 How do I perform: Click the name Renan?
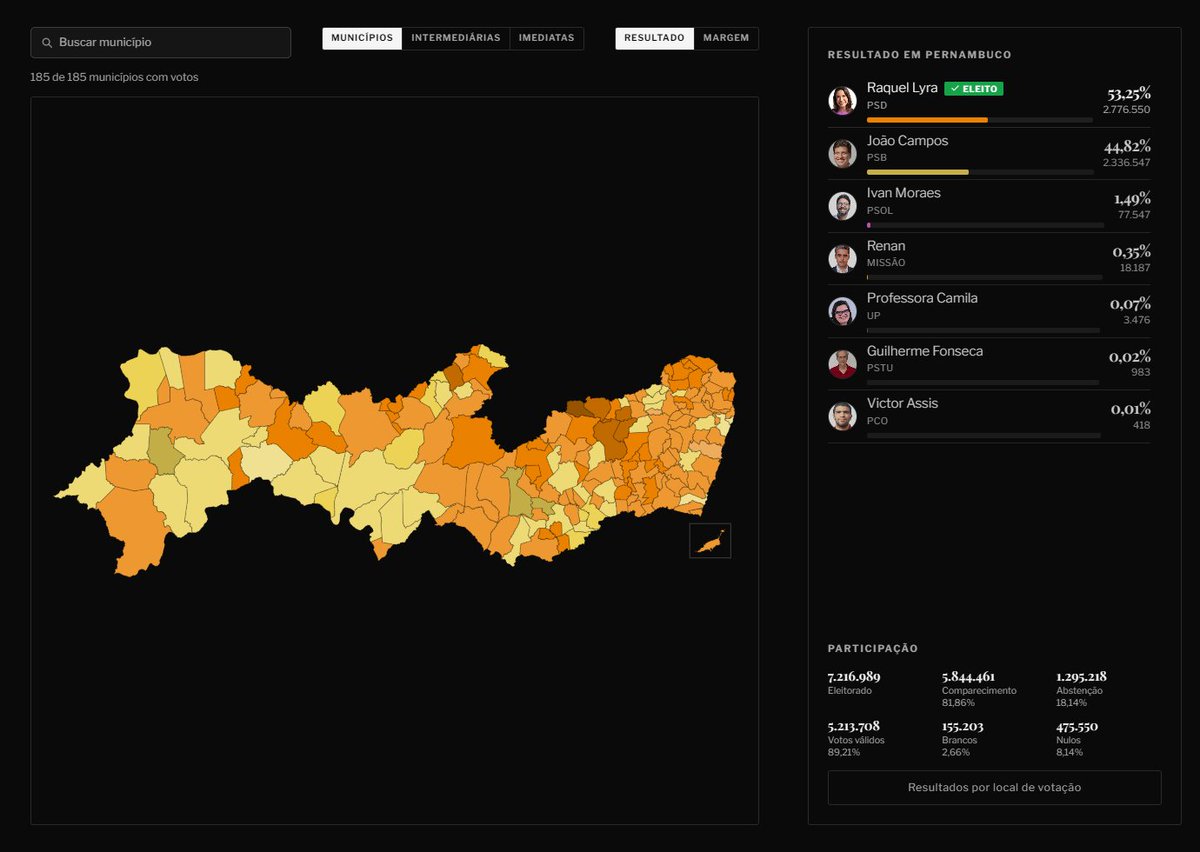[x=886, y=246]
